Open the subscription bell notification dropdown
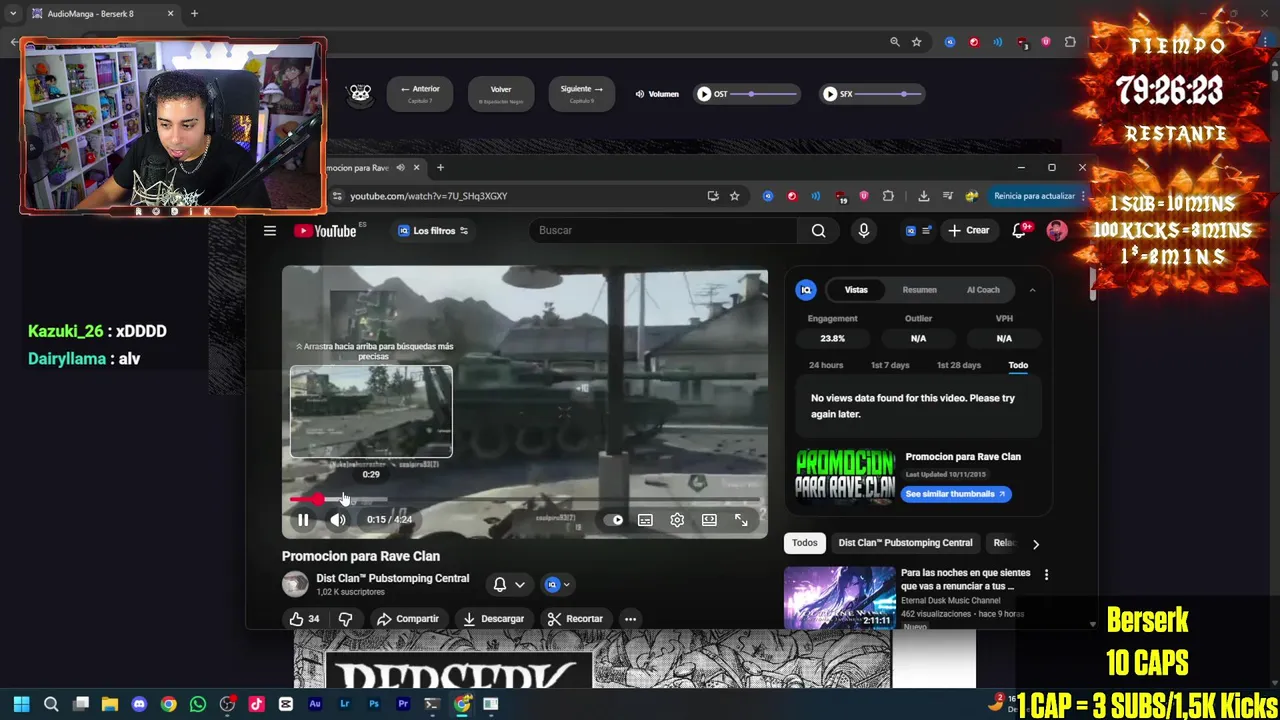1280x720 pixels. [x=509, y=584]
